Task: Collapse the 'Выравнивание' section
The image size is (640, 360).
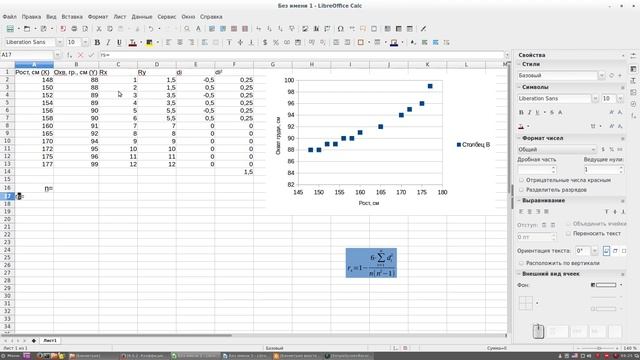Action: click(x=519, y=201)
